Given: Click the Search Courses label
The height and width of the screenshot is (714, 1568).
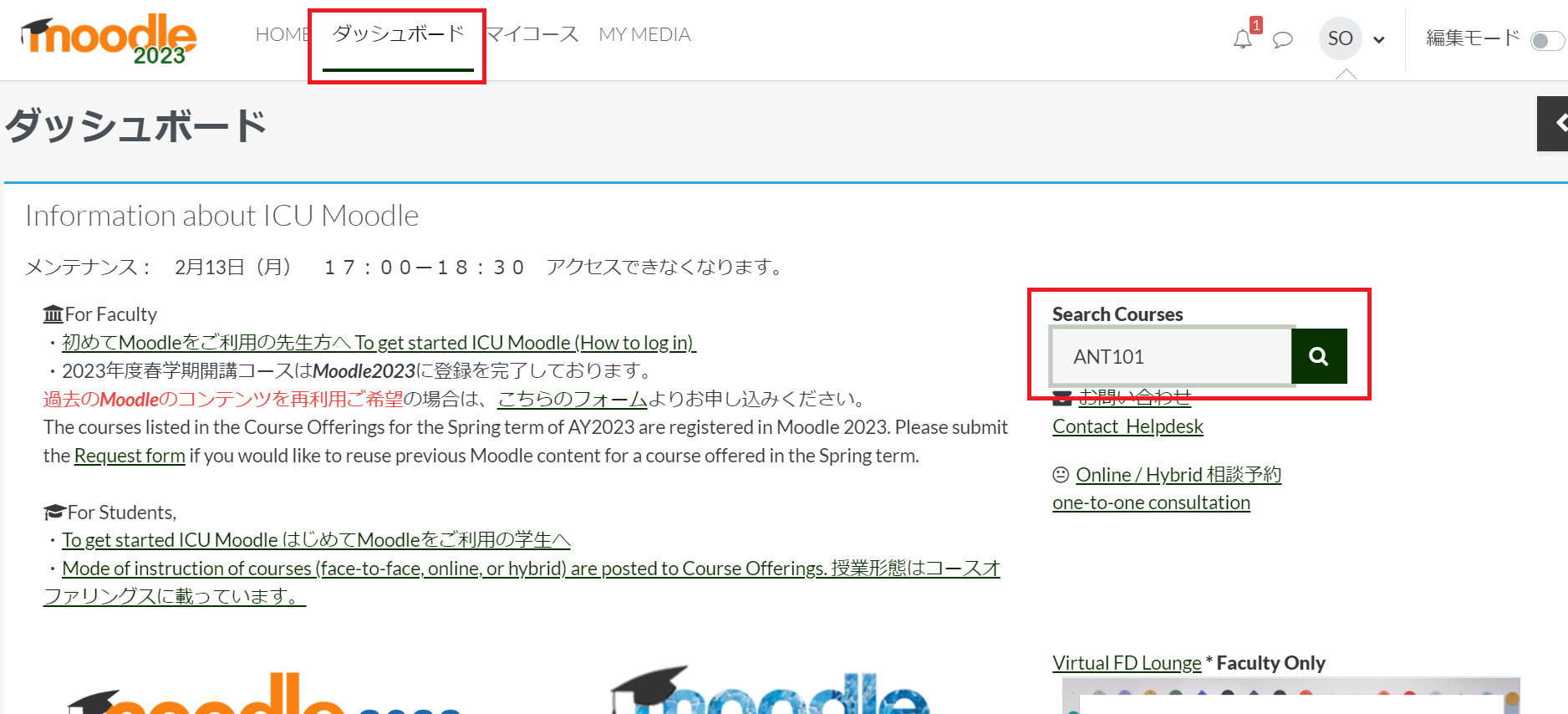Looking at the screenshot, I should pos(1117,314).
